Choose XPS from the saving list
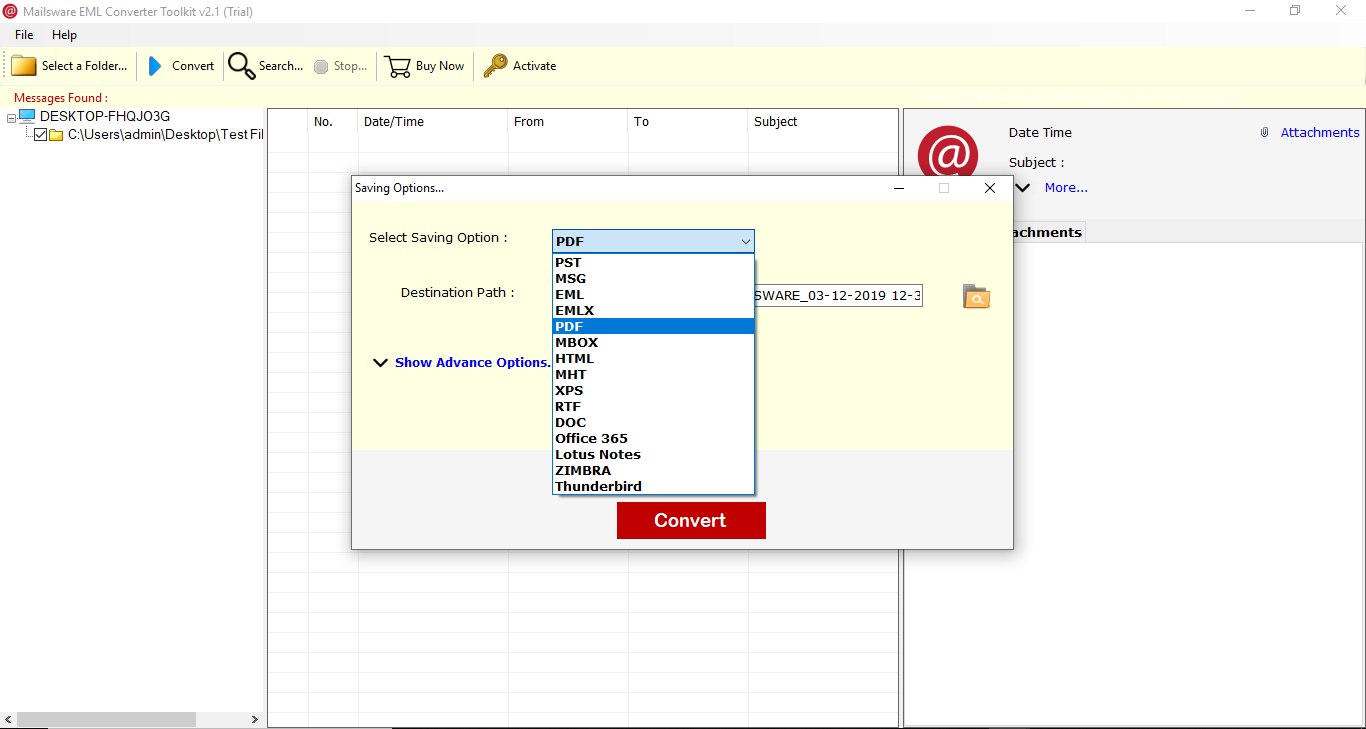 pos(653,391)
